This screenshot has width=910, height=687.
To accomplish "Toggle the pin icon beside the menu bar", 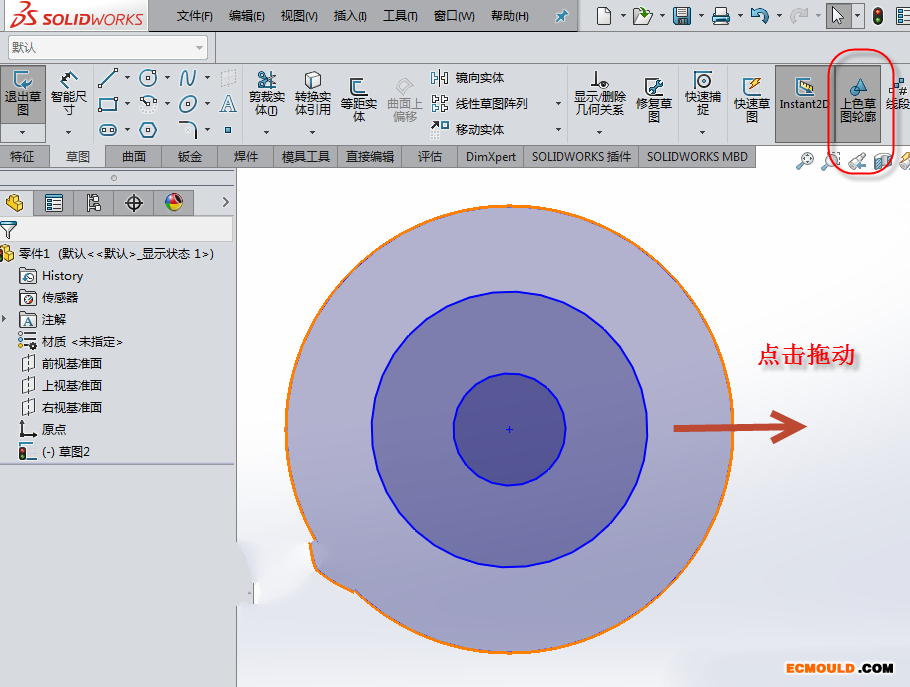I will [x=561, y=16].
